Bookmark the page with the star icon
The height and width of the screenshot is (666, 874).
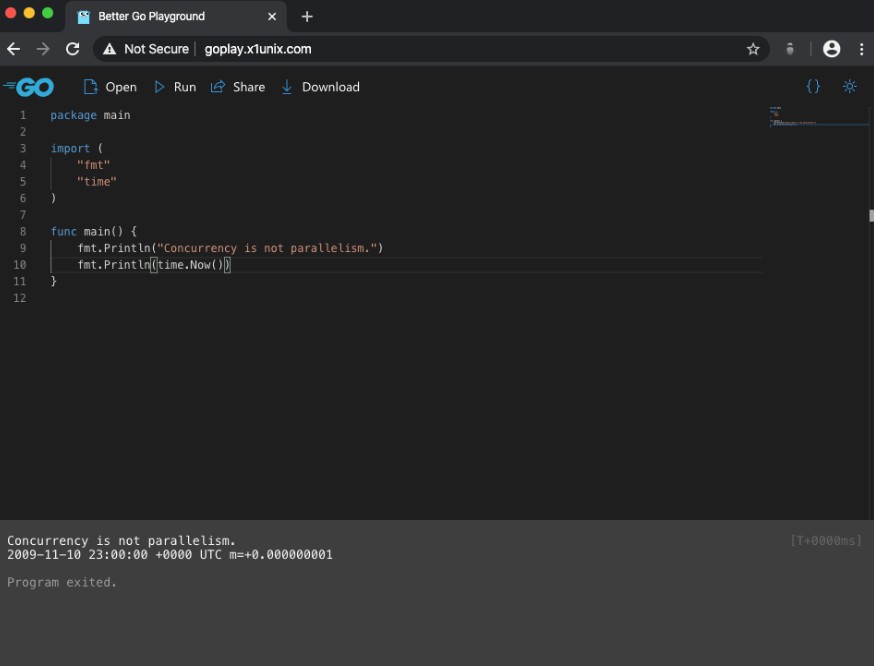pyautogui.click(x=753, y=49)
